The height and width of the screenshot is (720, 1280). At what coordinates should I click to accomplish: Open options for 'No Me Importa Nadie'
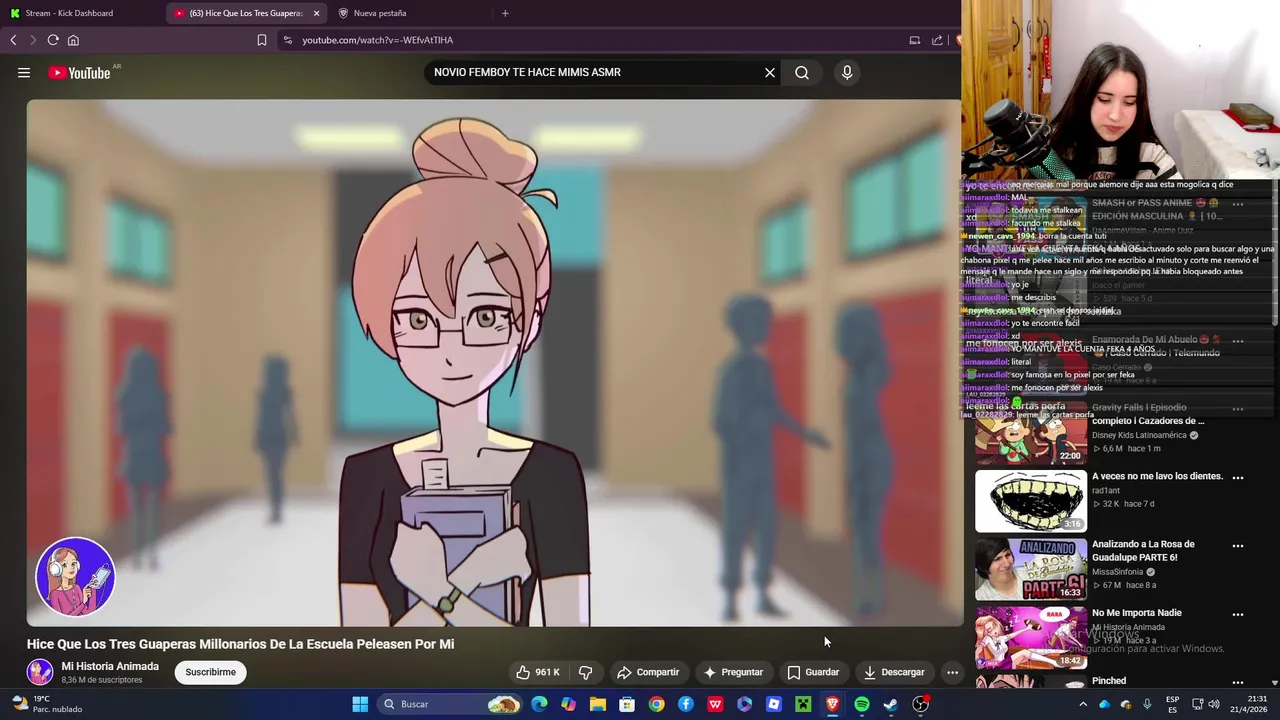(1238, 614)
